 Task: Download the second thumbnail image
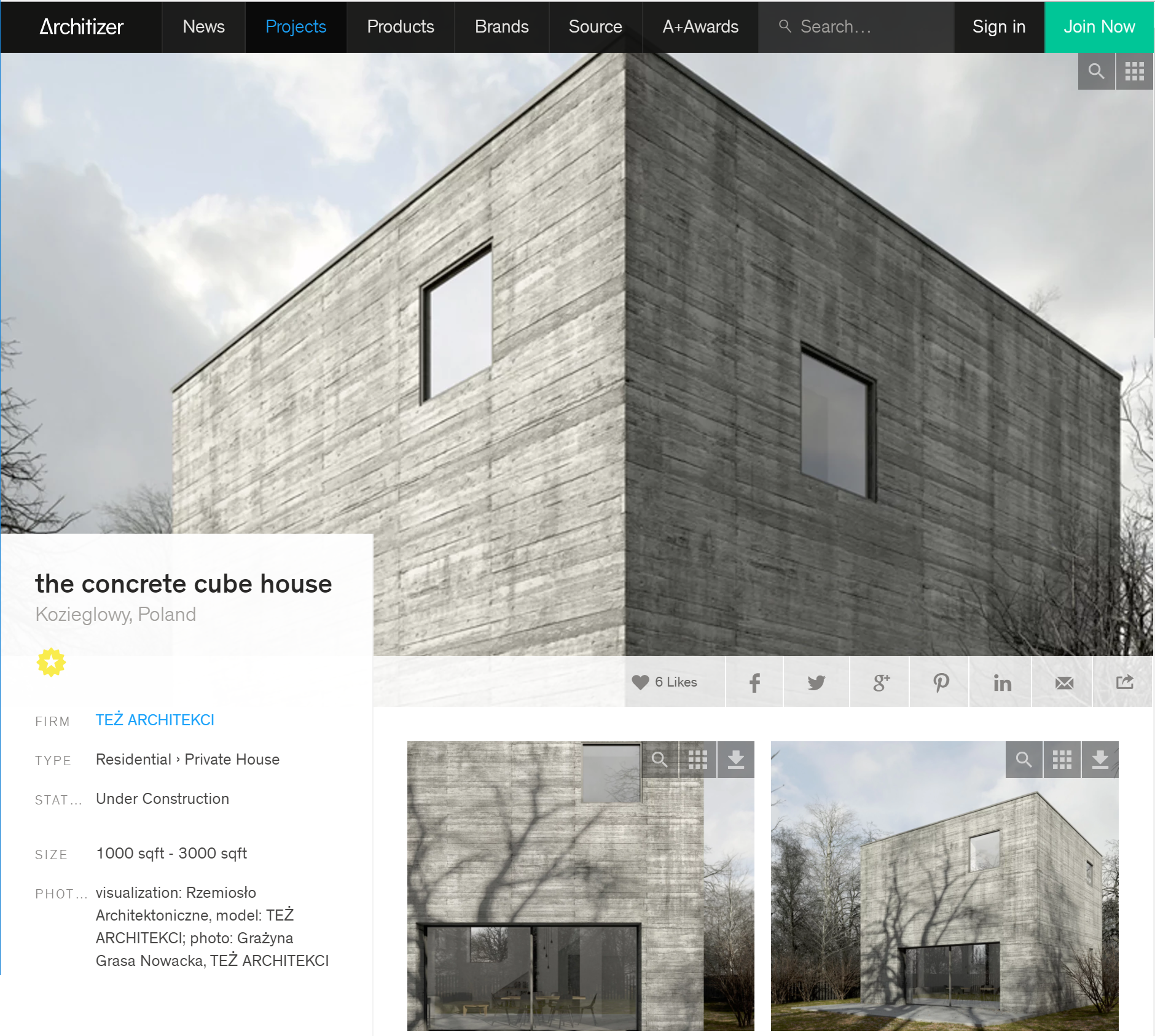pos(1100,760)
